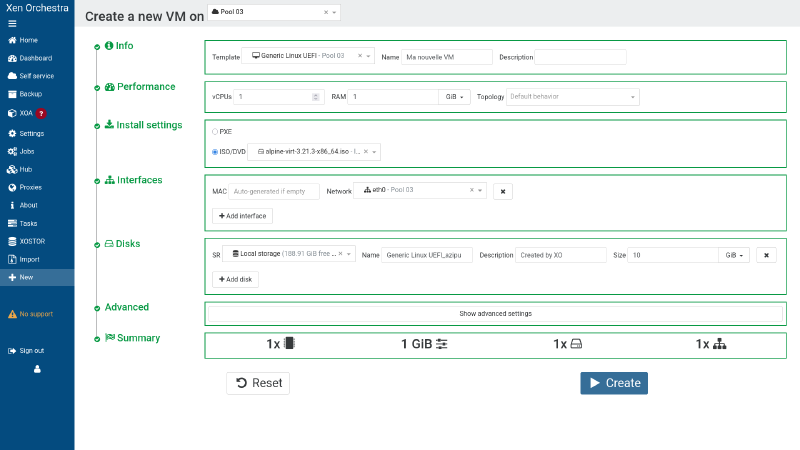Viewport: 800px width, 450px height.
Task: Click the VM Name input field
Action: [447, 57]
